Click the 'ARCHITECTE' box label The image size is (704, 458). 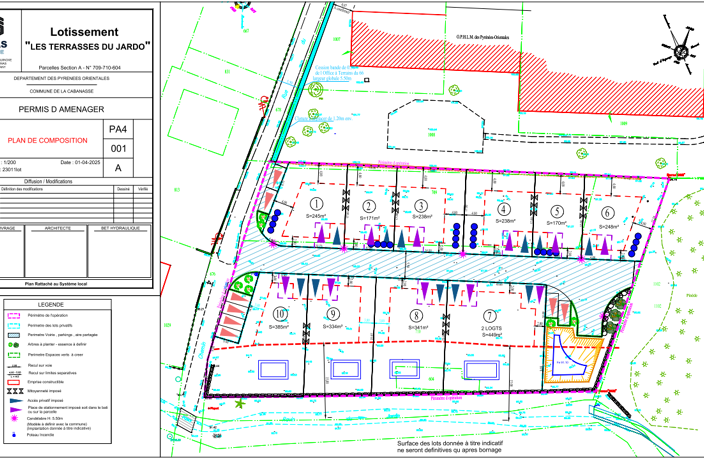[x=57, y=229]
